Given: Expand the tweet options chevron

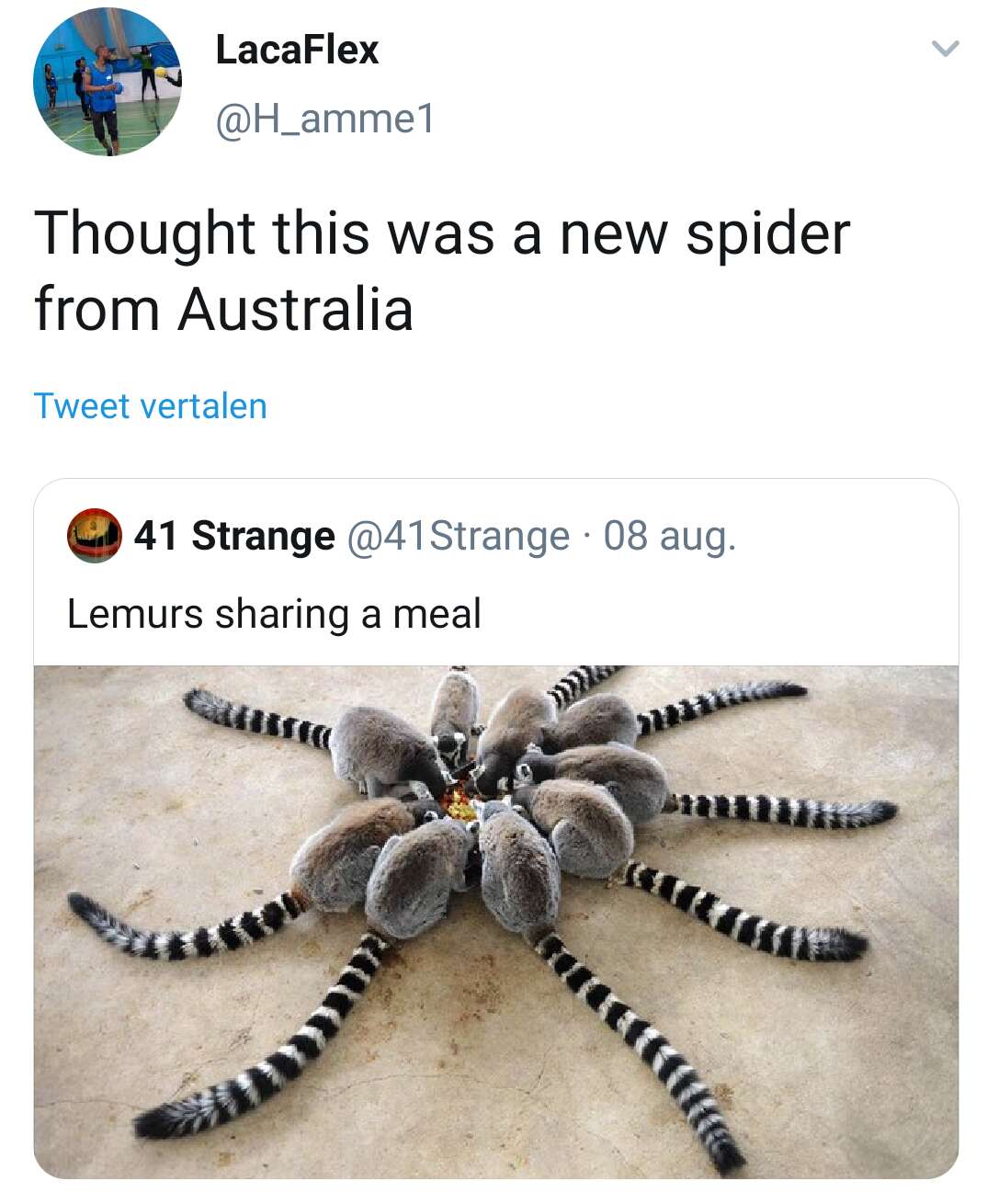Looking at the screenshot, I should [945, 49].
